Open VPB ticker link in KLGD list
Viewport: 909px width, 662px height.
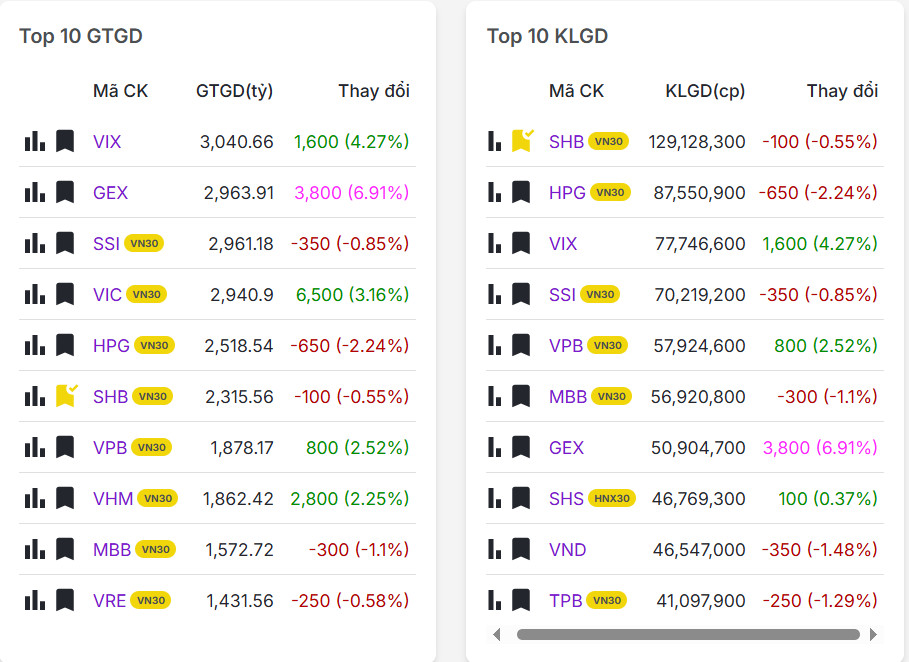pyautogui.click(x=566, y=345)
